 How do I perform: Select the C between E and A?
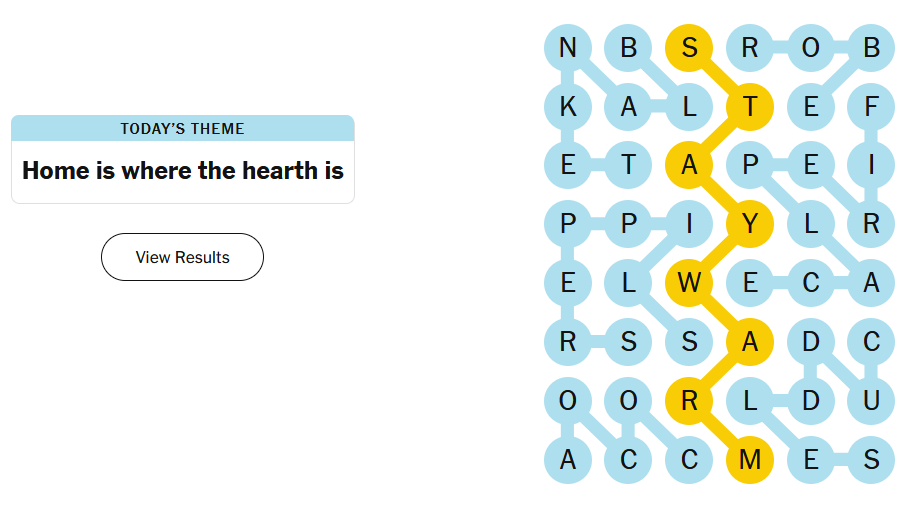point(811,283)
